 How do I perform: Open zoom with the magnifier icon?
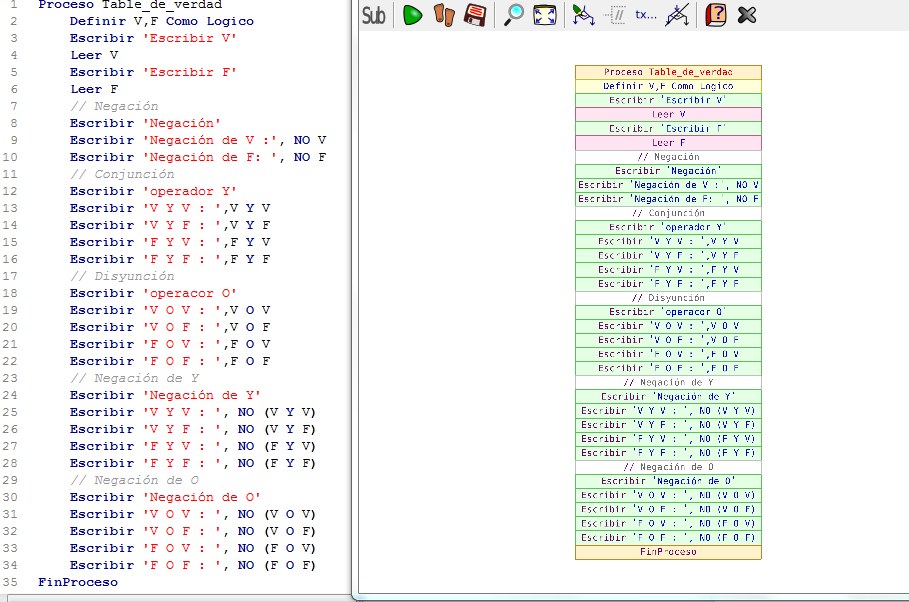click(514, 15)
